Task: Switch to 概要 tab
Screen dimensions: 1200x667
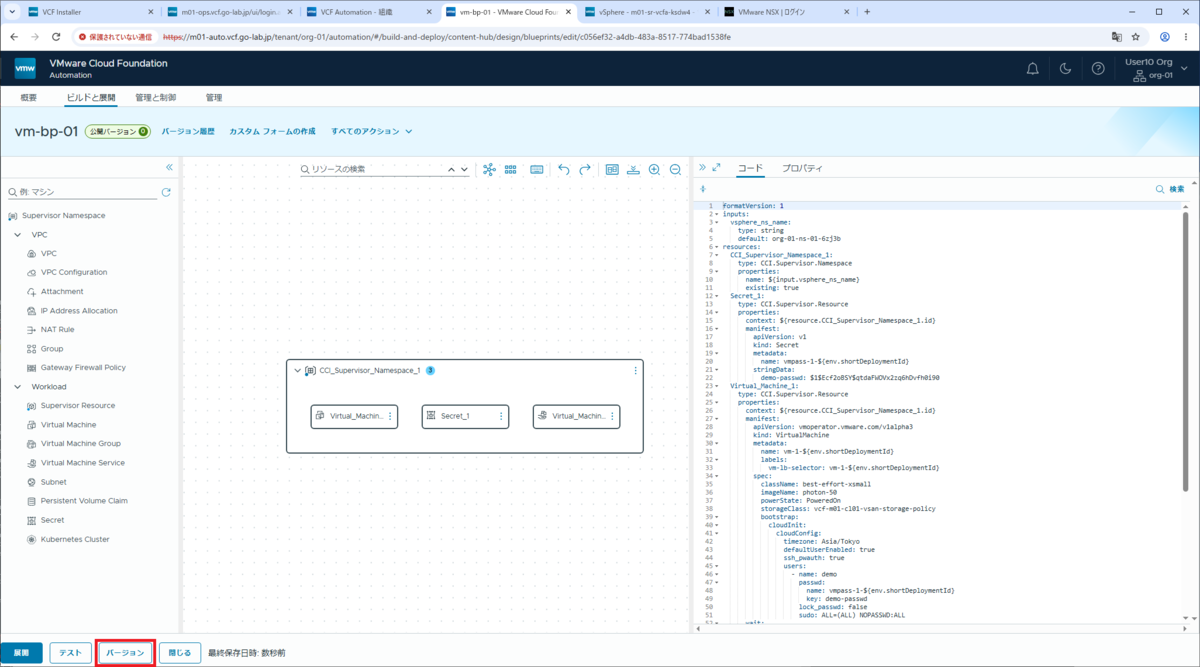Action: [29, 98]
